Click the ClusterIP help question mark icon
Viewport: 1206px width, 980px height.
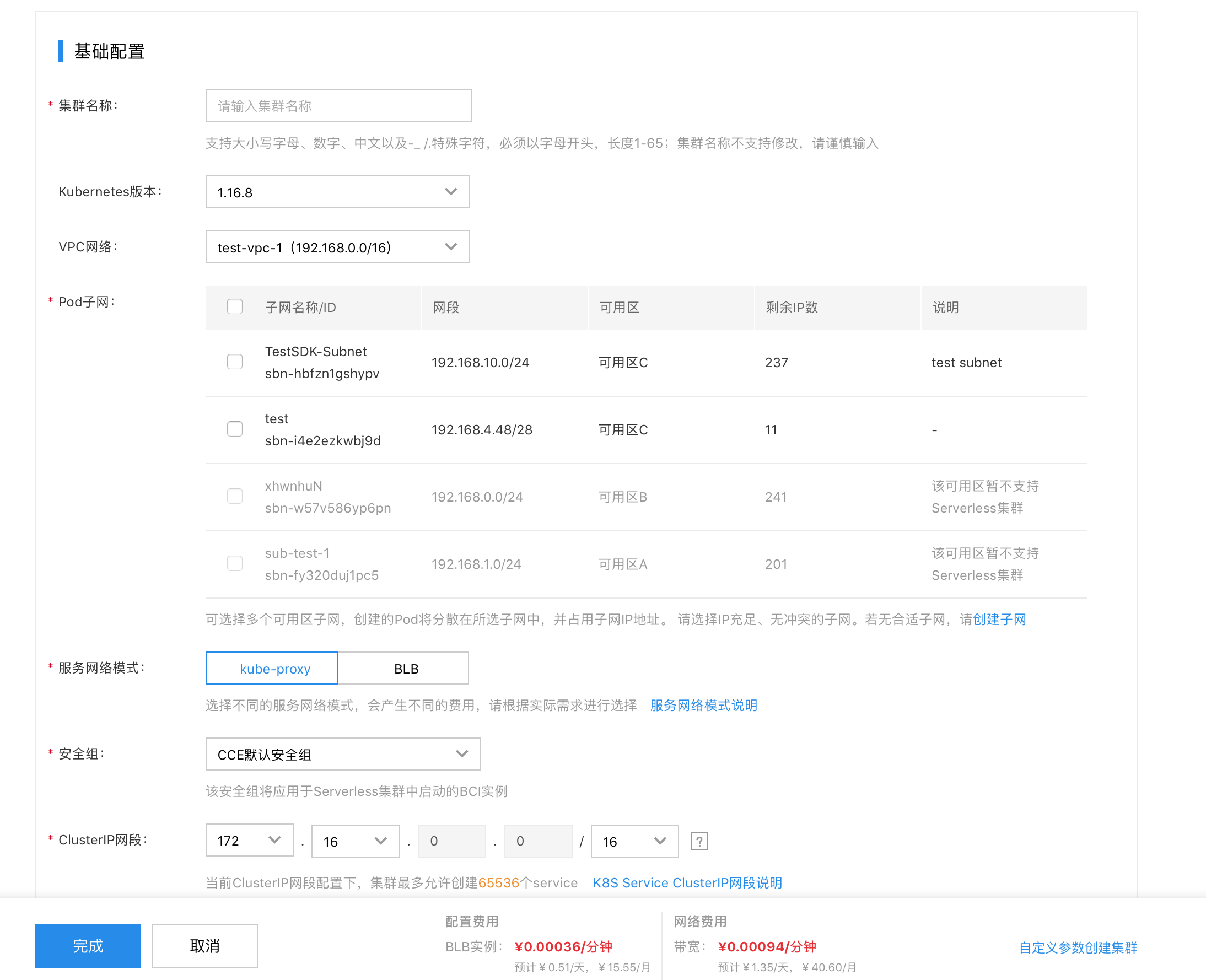pyautogui.click(x=699, y=841)
